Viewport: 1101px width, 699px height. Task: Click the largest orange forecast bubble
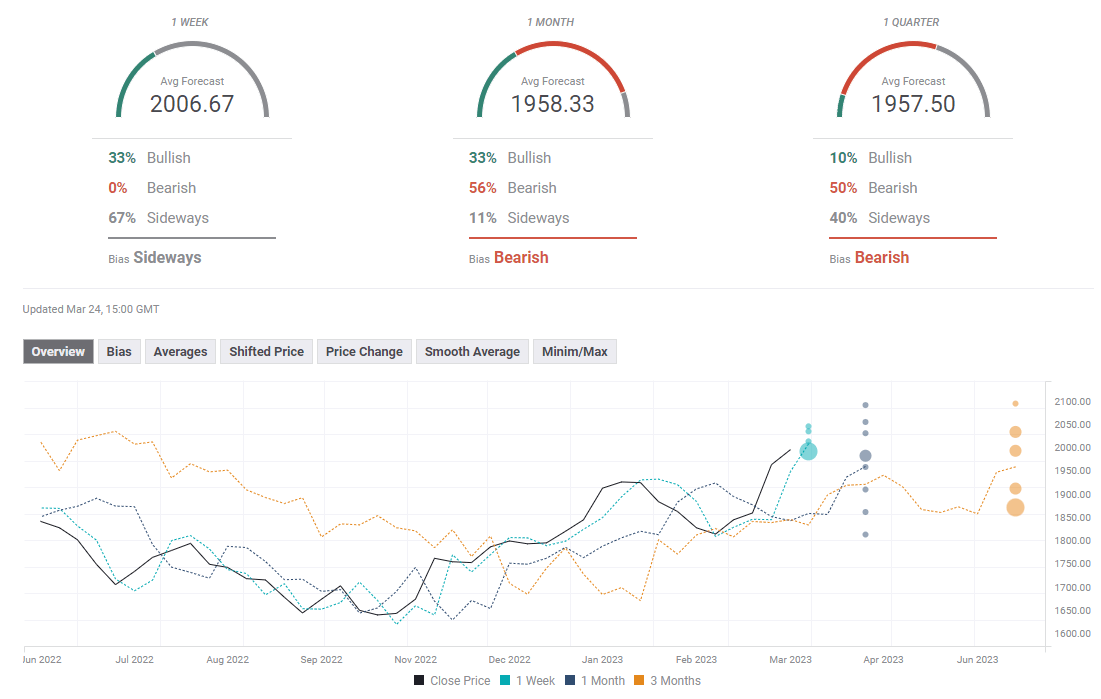(1015, 508)
